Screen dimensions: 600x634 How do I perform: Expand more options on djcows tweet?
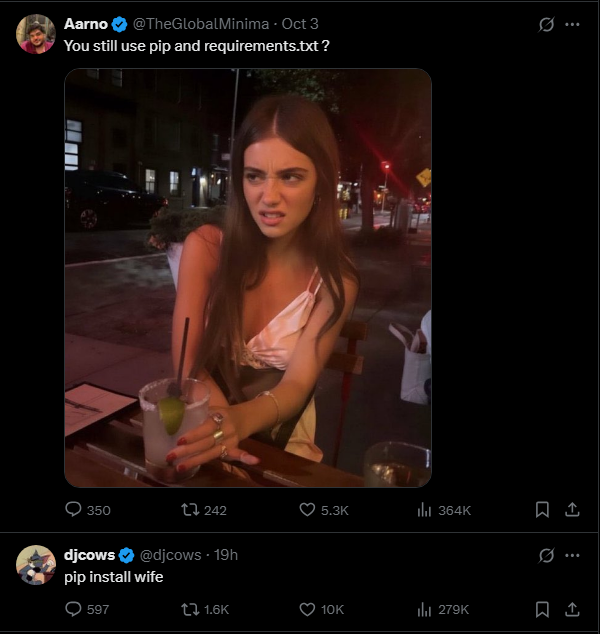(573, 555)
